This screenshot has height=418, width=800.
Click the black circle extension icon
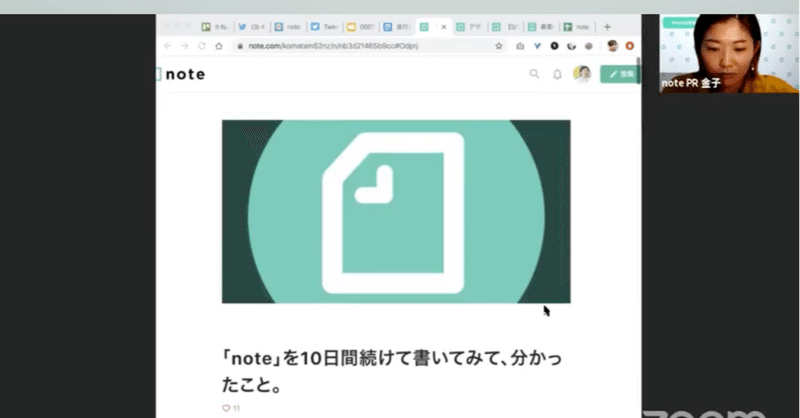point(555,46)
